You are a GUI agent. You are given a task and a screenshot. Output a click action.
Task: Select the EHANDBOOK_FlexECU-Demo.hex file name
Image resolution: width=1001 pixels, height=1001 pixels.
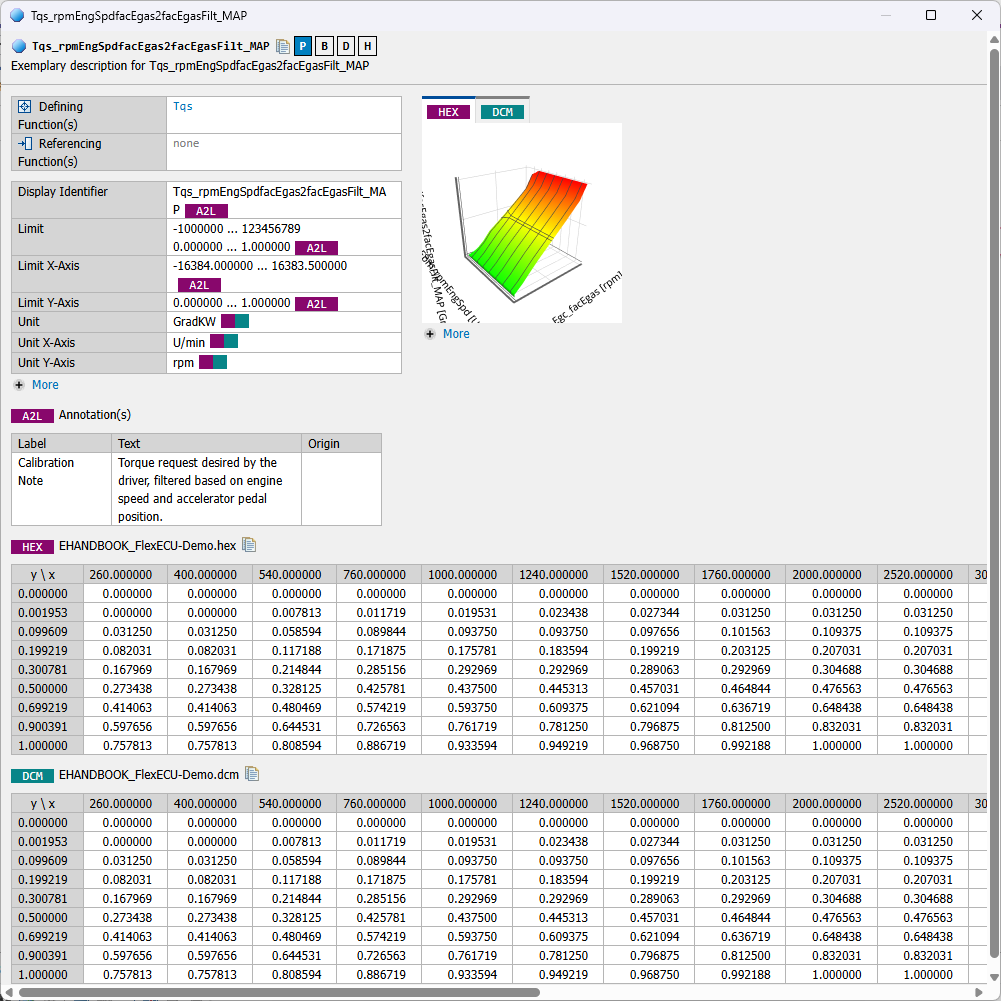[147, 546]
